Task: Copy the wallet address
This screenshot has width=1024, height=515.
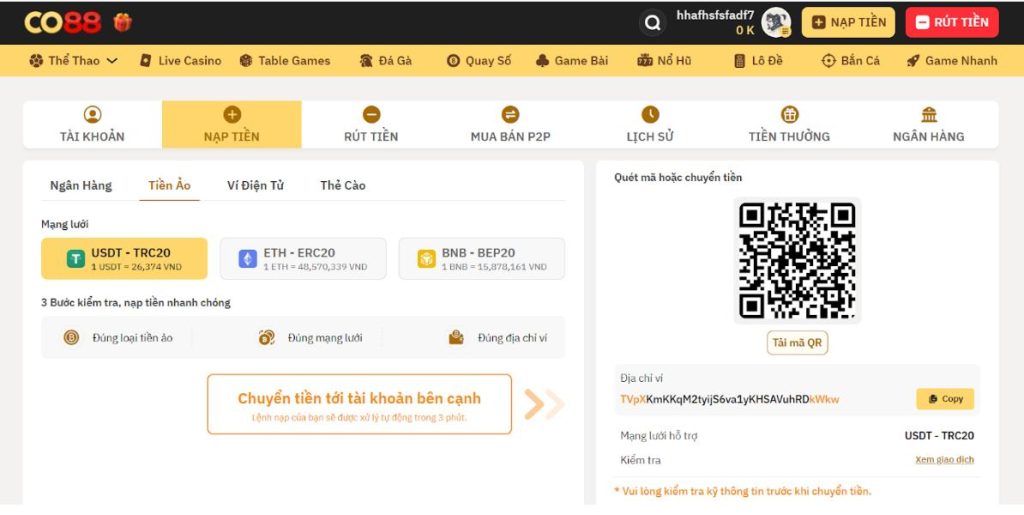Action: click(x=945, y=399)
